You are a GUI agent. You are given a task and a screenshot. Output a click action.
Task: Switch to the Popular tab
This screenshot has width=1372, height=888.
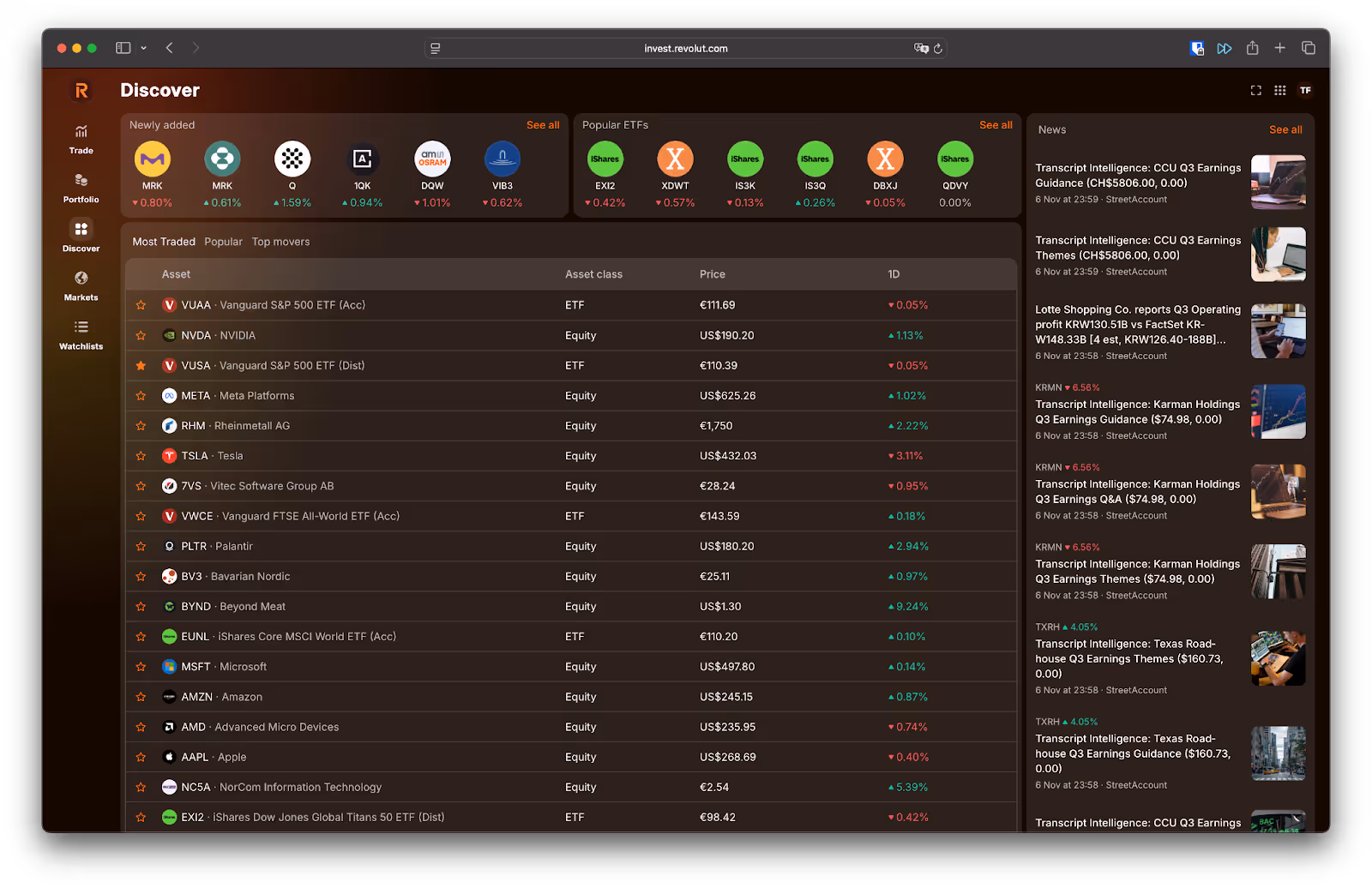(223, 242)
